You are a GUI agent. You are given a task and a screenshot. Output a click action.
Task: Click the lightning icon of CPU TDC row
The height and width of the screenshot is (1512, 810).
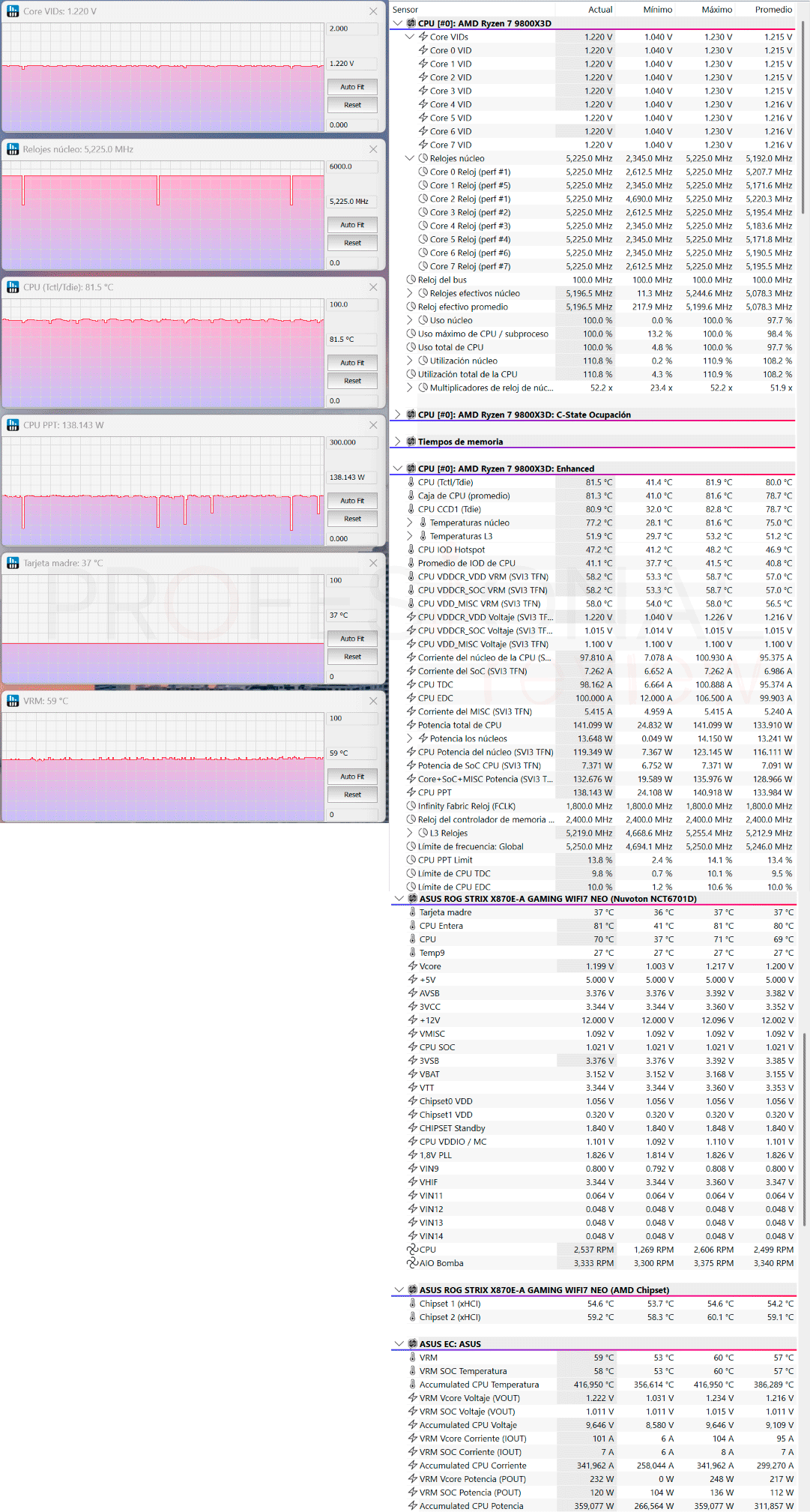tap(411, 684)
